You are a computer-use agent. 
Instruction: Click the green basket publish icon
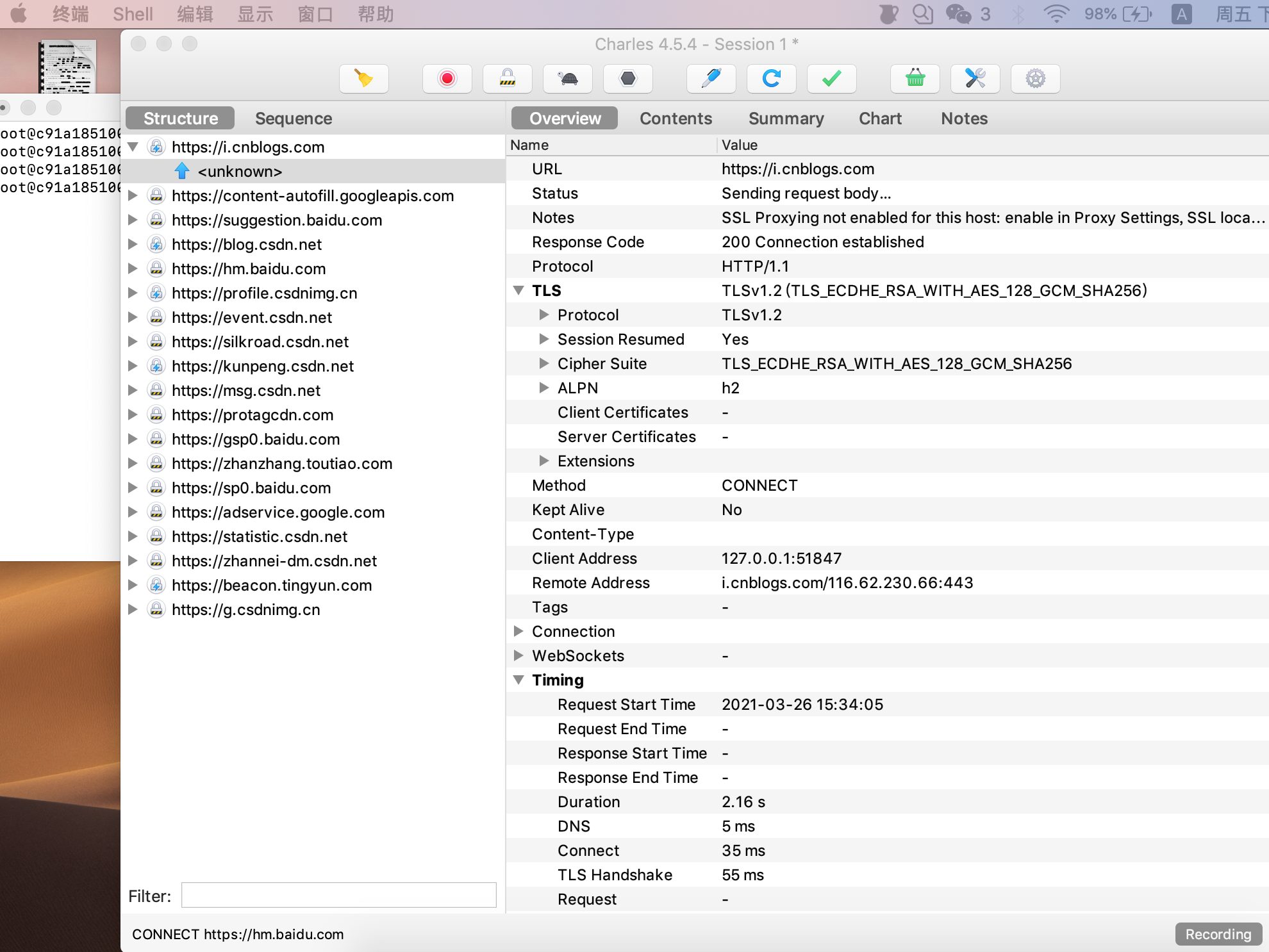point(915,79)
